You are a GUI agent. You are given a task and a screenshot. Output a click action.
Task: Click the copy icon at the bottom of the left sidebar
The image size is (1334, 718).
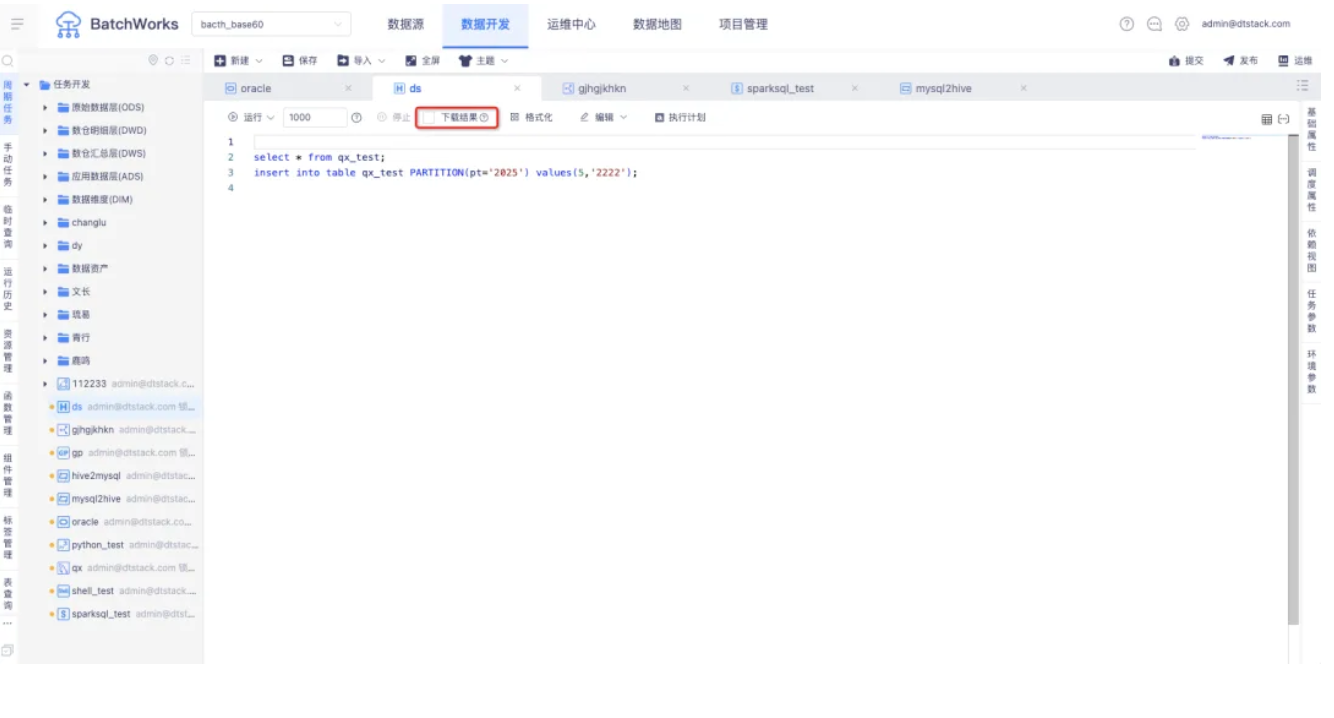[7, 650]
